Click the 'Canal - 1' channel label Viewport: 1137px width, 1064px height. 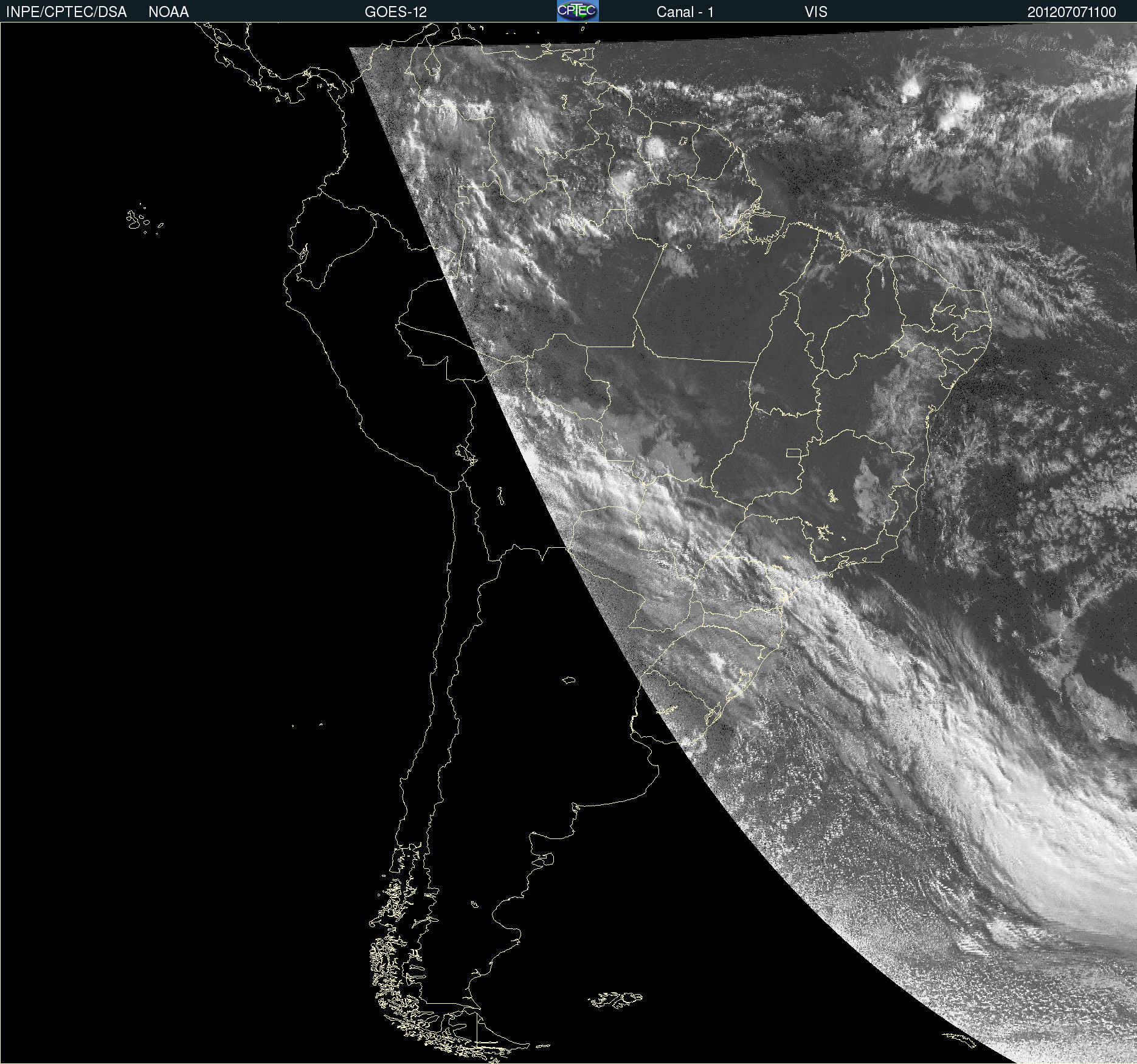click(x=685, y=12)
